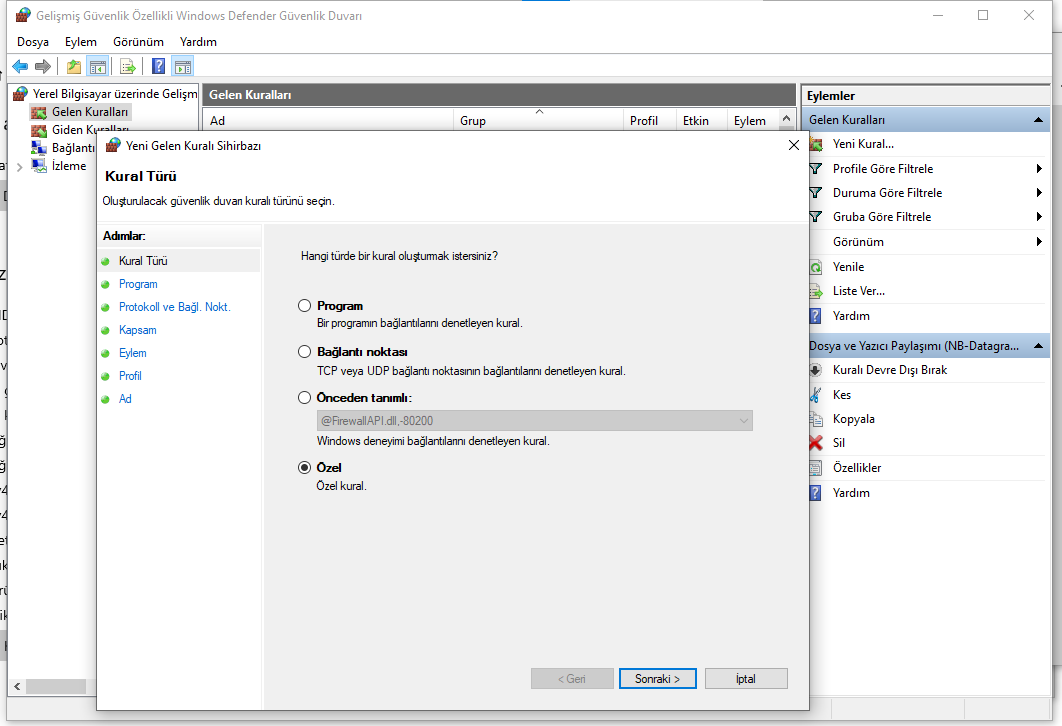The height and width of the screenshot is (726, 1062).
Task: Expand Profile Göre Filtrele submenu
Action: coord(1038,169)
